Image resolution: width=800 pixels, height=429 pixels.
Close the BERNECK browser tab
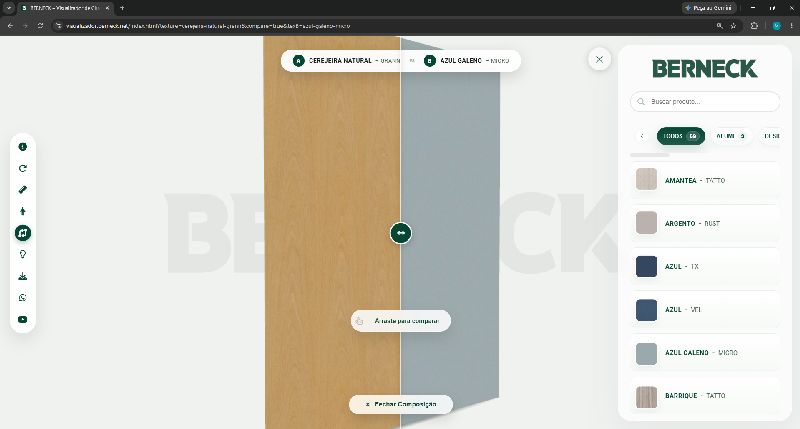coord(107,8)
